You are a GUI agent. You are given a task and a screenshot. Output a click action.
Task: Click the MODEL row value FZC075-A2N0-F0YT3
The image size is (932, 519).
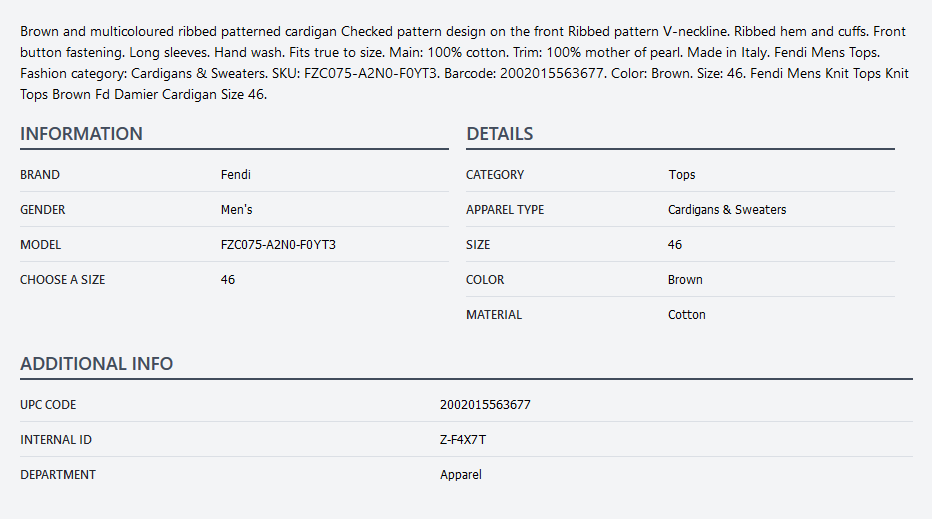pyautogui.click(x=278, y=245)
